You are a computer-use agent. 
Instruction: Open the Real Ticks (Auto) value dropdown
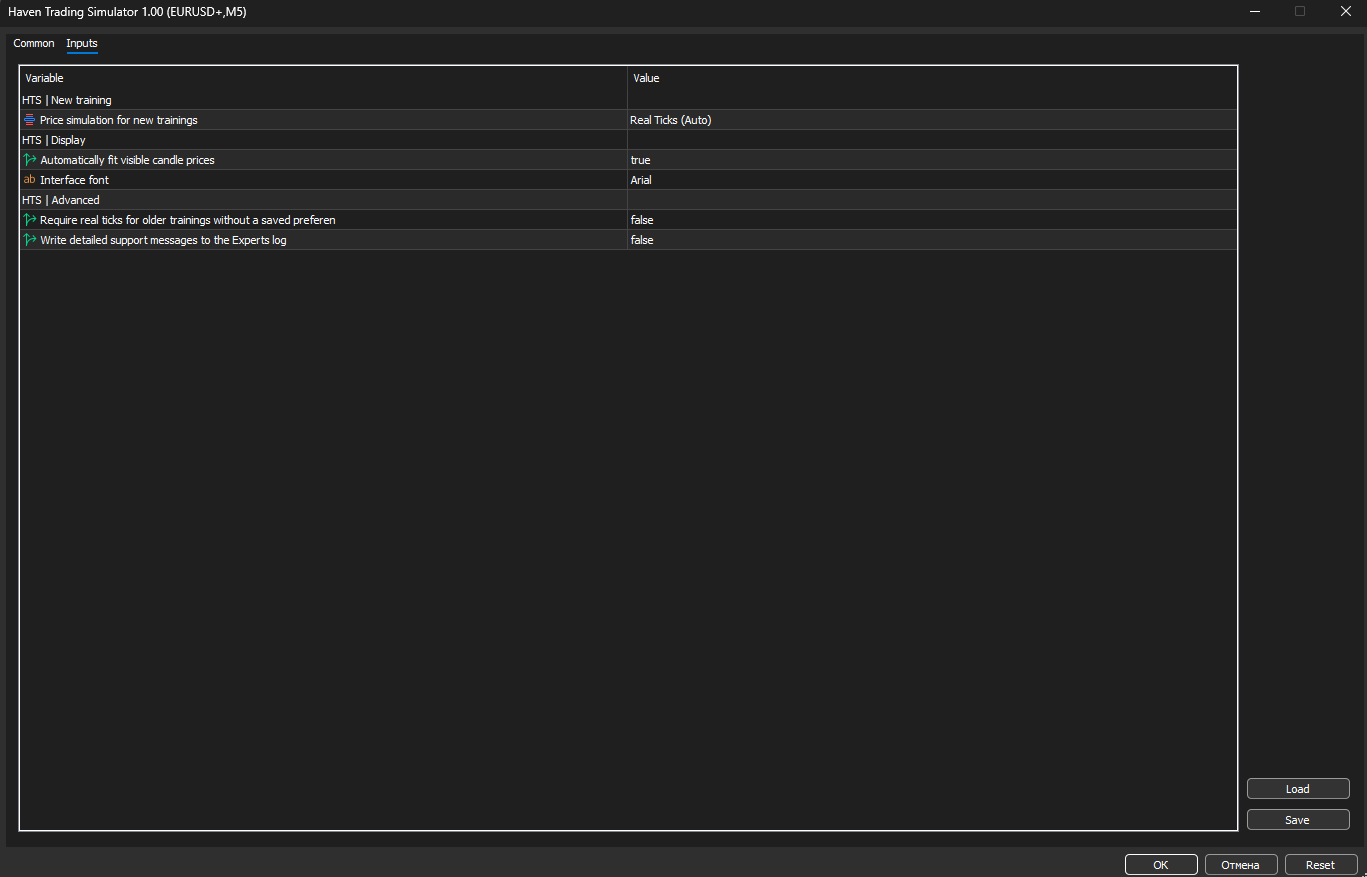point(932,120)
